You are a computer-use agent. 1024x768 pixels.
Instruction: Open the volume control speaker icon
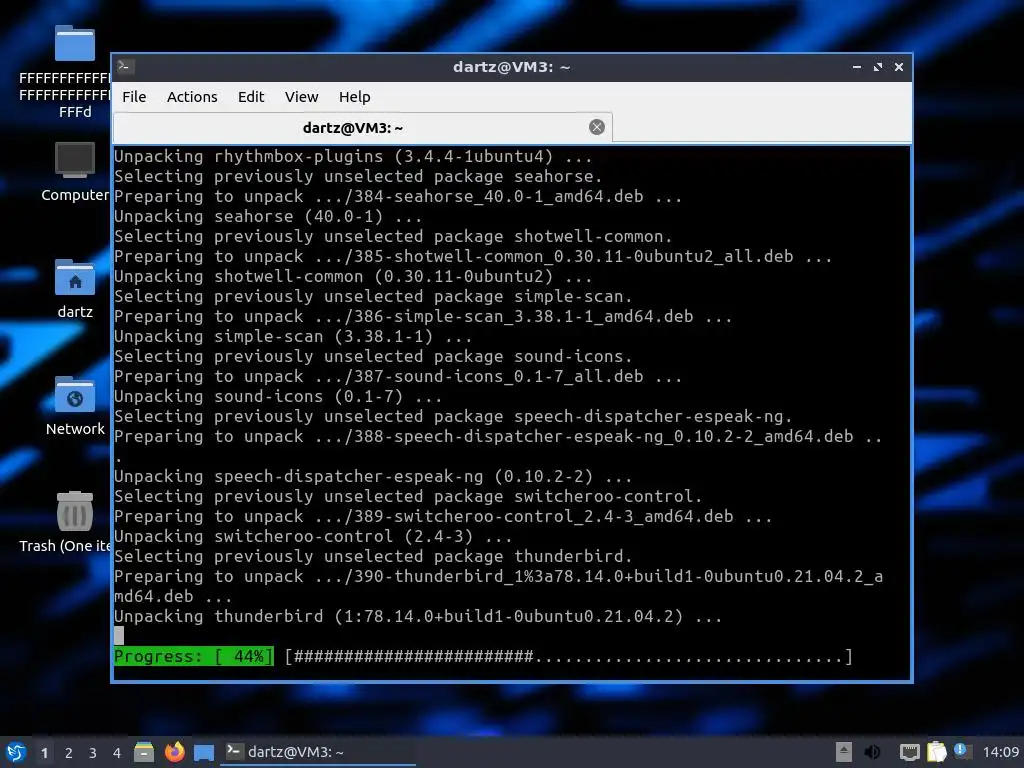point(872,752)
